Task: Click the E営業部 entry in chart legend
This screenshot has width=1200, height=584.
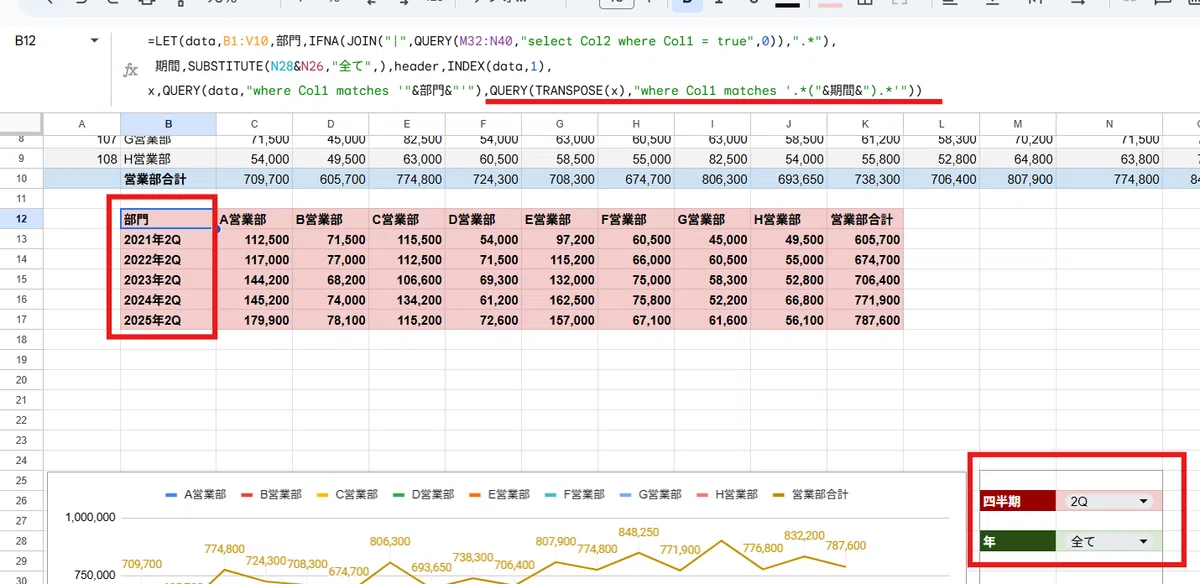Action: point(499,494)
